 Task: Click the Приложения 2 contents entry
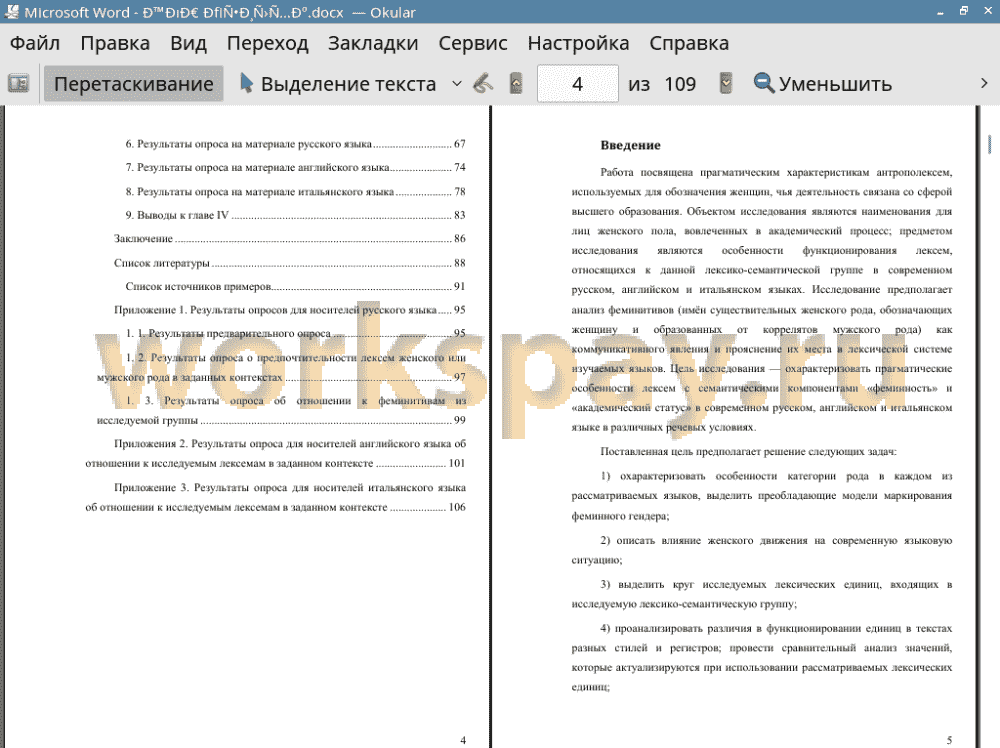pos(276,453)
